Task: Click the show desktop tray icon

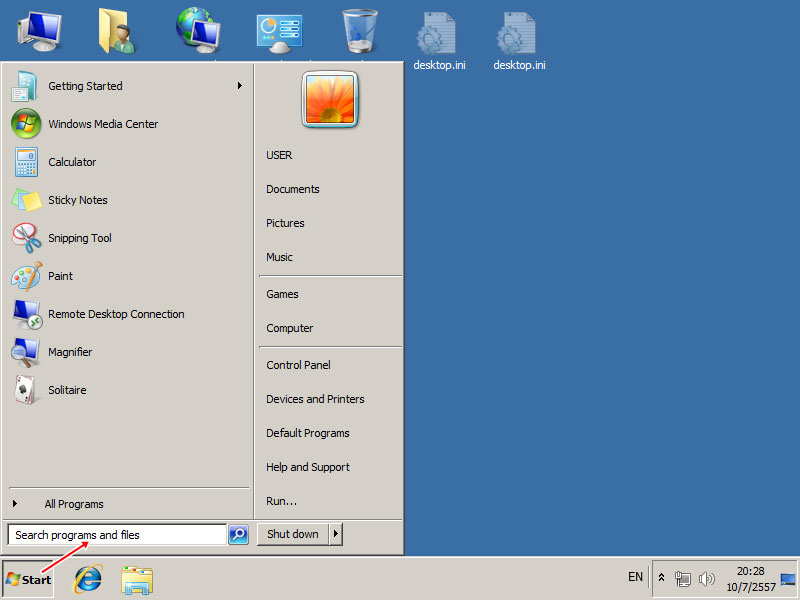Action: tap(788, 579)
